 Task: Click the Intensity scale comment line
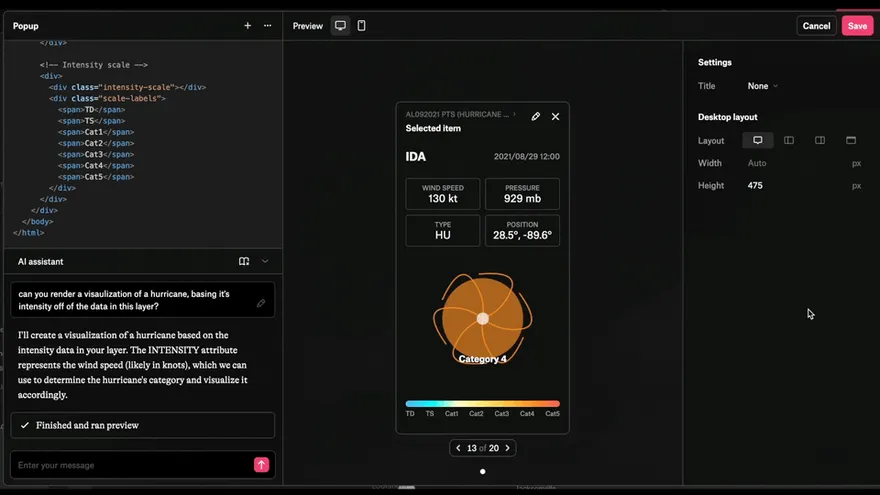click(94, 65)
